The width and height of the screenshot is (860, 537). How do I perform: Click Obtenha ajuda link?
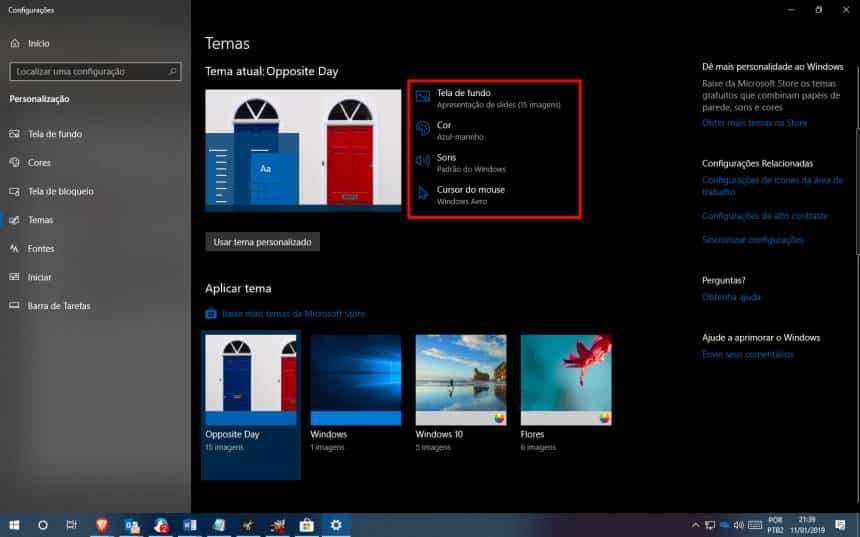pos(731,297)
